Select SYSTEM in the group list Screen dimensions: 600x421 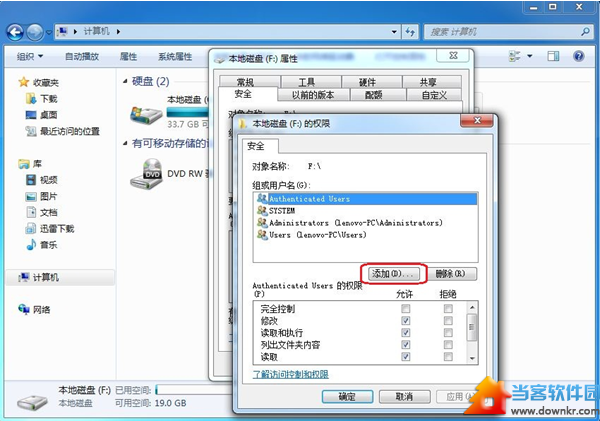pyautogui.click(x=366, y=210)
